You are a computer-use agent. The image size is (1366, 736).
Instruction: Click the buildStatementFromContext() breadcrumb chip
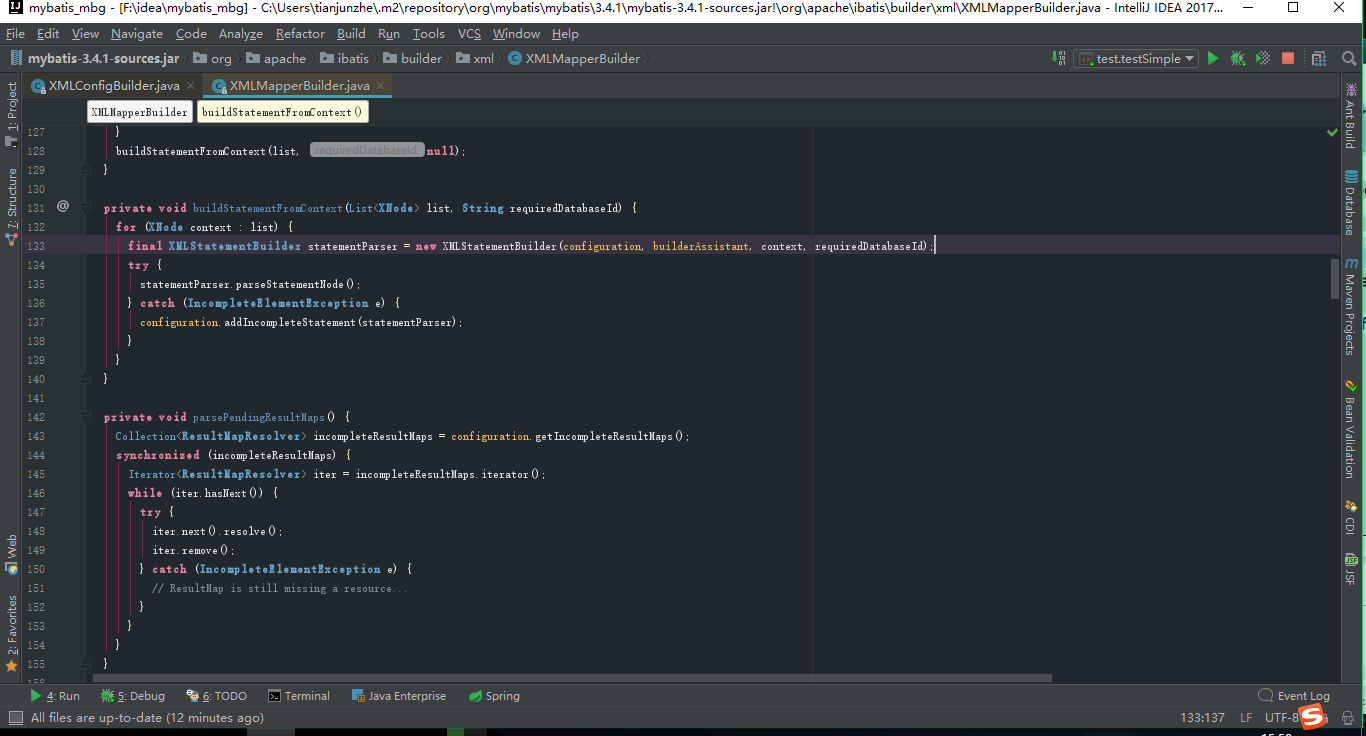pyautogui.click(x=283, y=111)
